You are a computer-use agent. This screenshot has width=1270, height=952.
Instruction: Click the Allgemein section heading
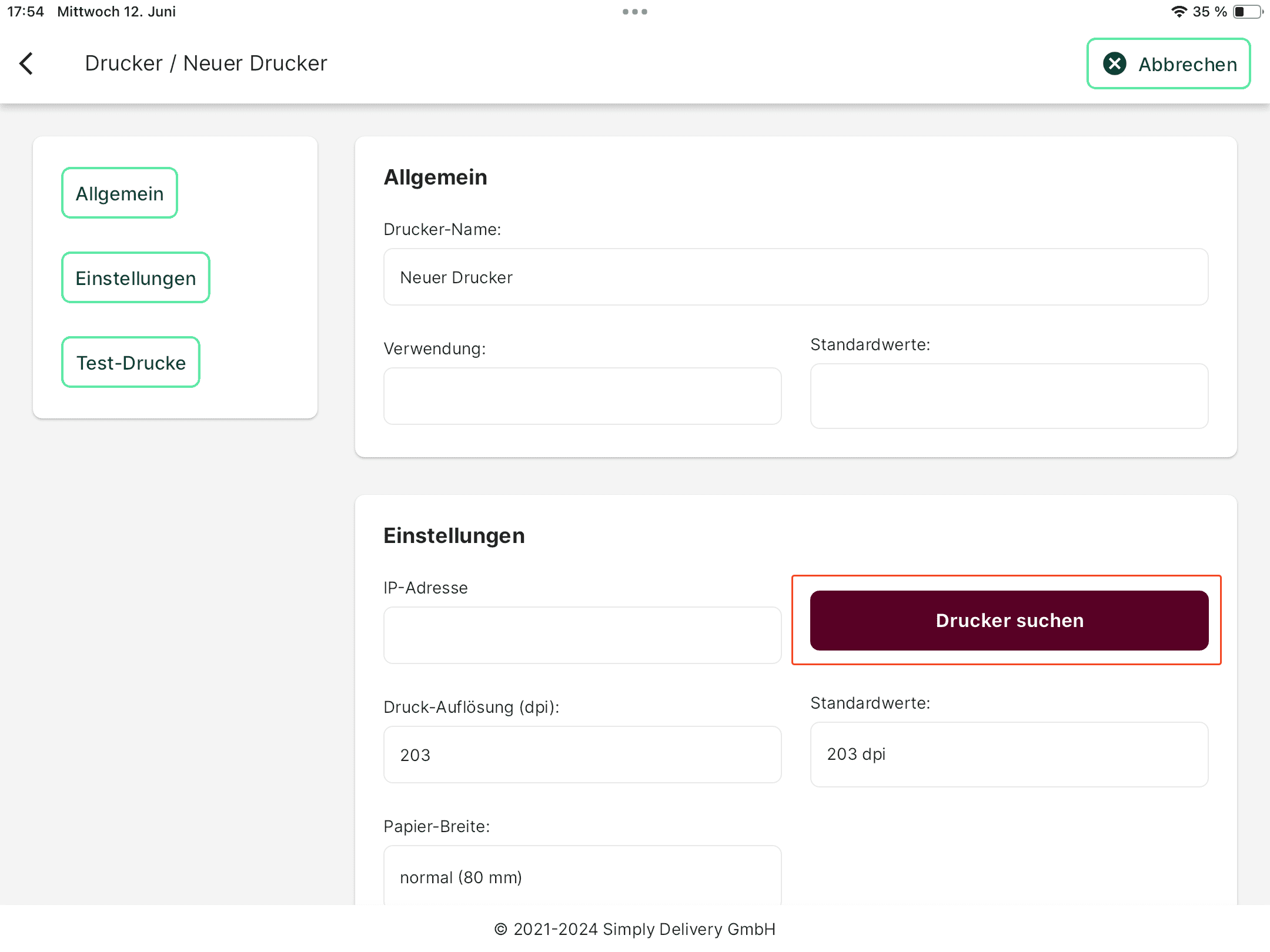click(x=435, y=177)
